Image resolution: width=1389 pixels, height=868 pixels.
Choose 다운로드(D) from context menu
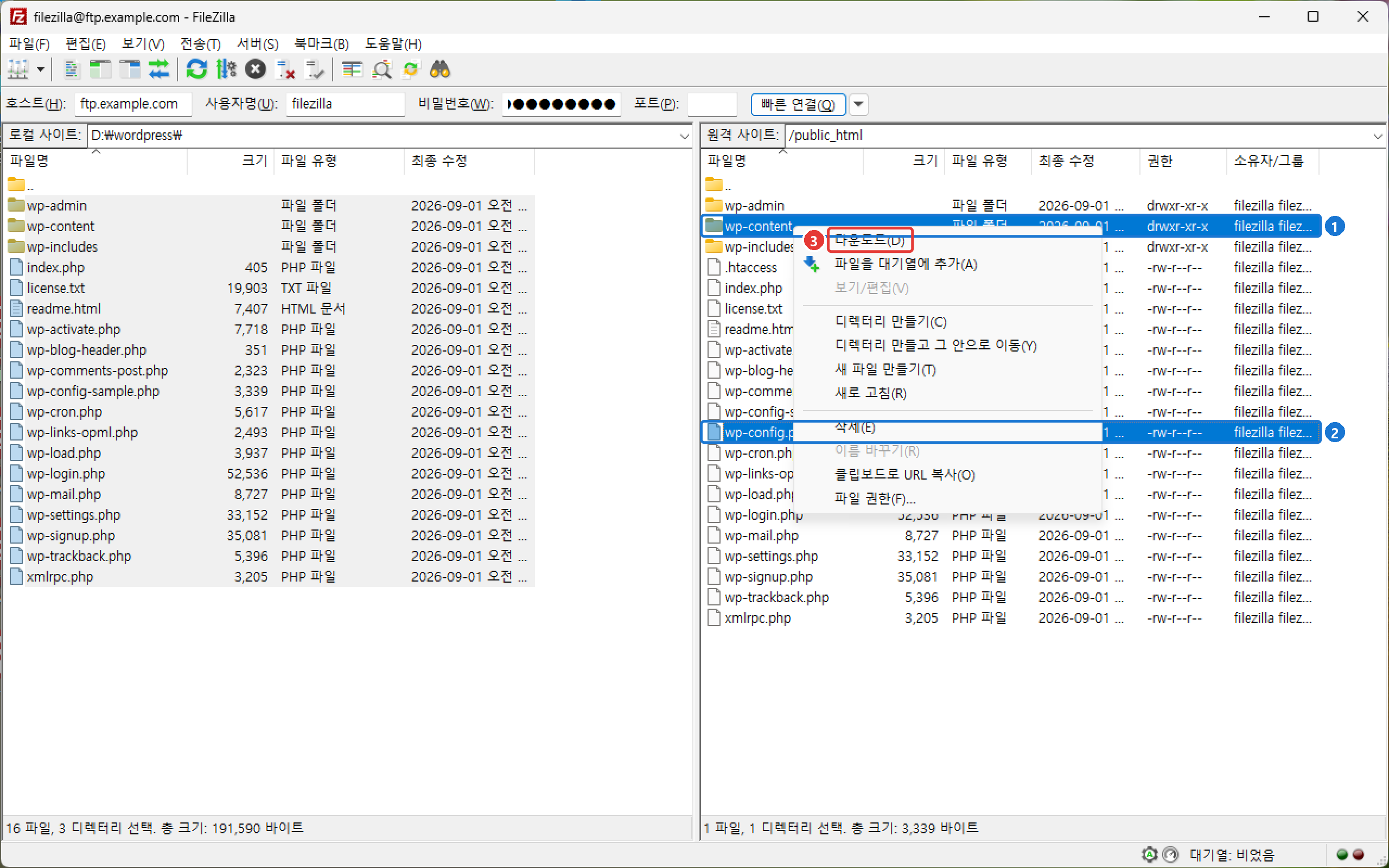870,240
